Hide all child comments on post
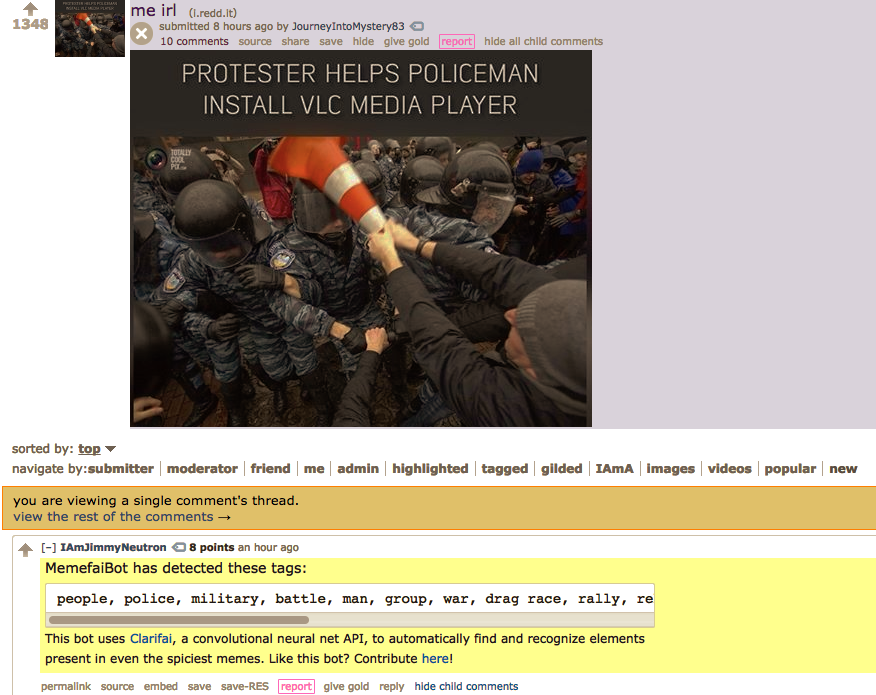876x695 pixels. click(543, 41)
